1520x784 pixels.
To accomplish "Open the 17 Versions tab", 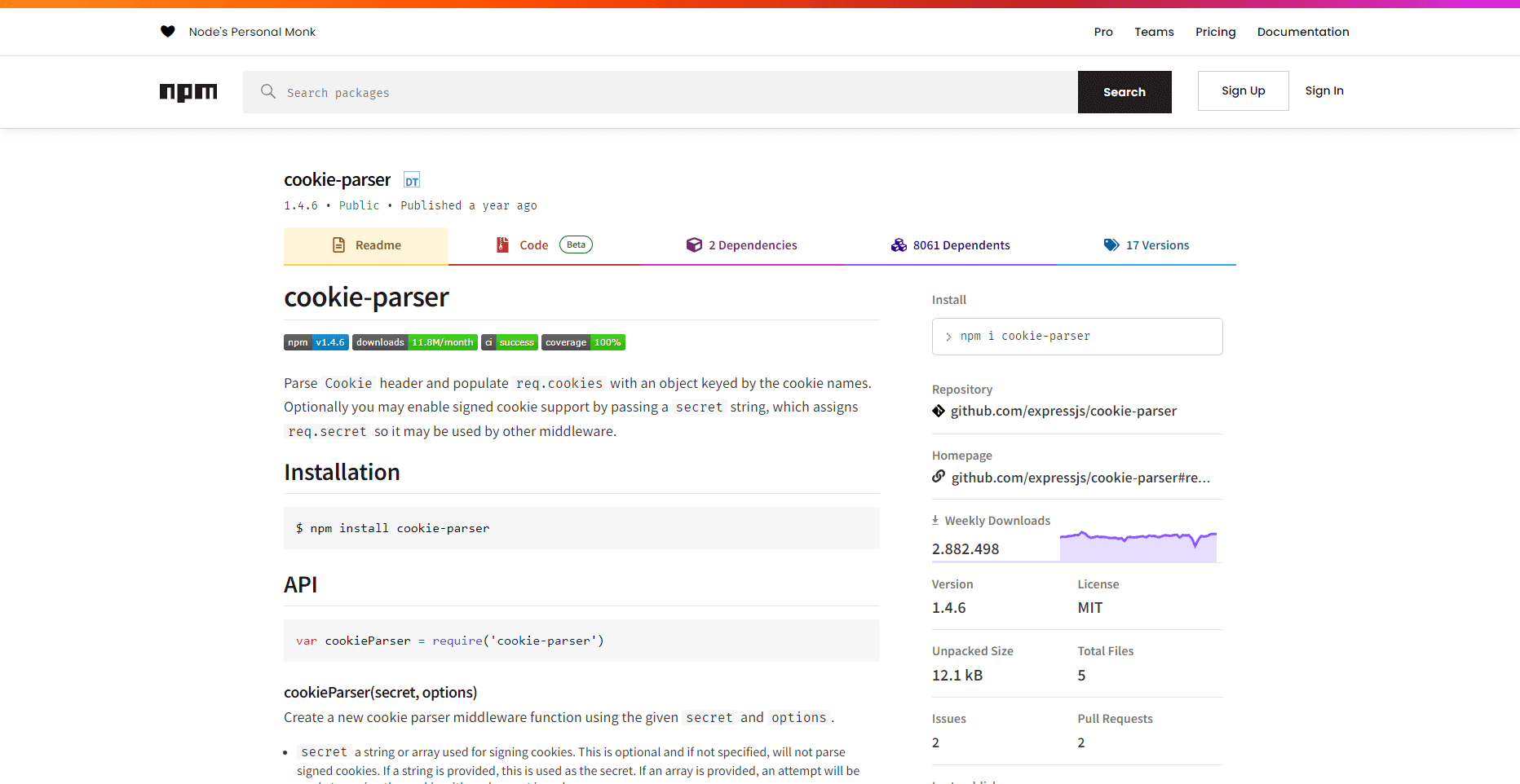I will coord(1147,245).
